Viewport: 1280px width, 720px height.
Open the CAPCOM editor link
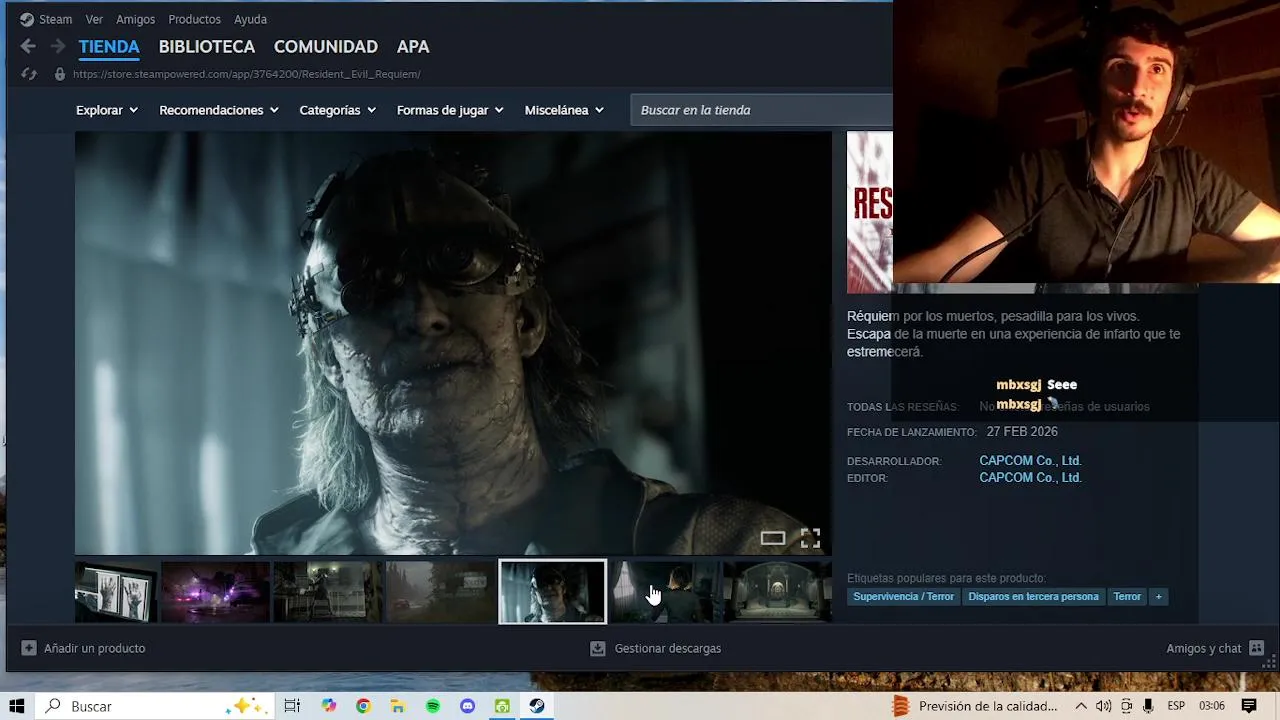coord(1030,478)
